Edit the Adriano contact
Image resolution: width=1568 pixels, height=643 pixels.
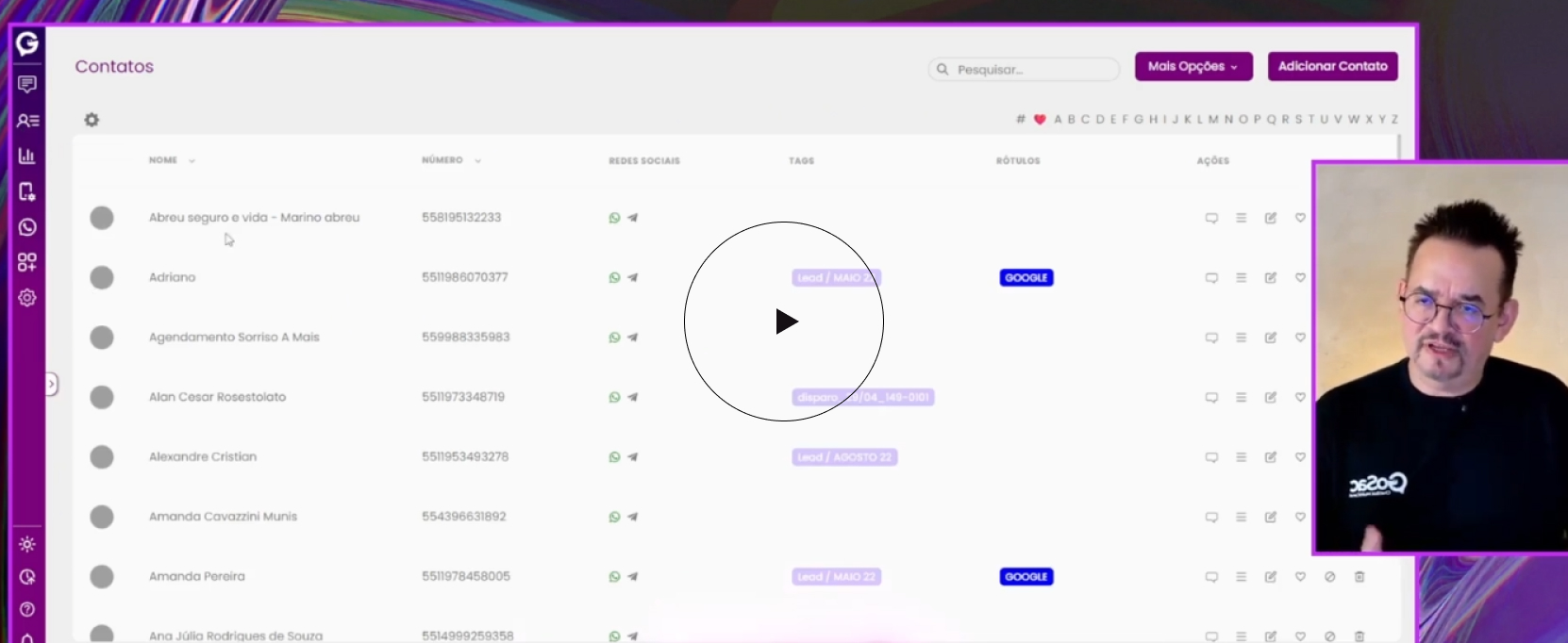coord(1271,278)
